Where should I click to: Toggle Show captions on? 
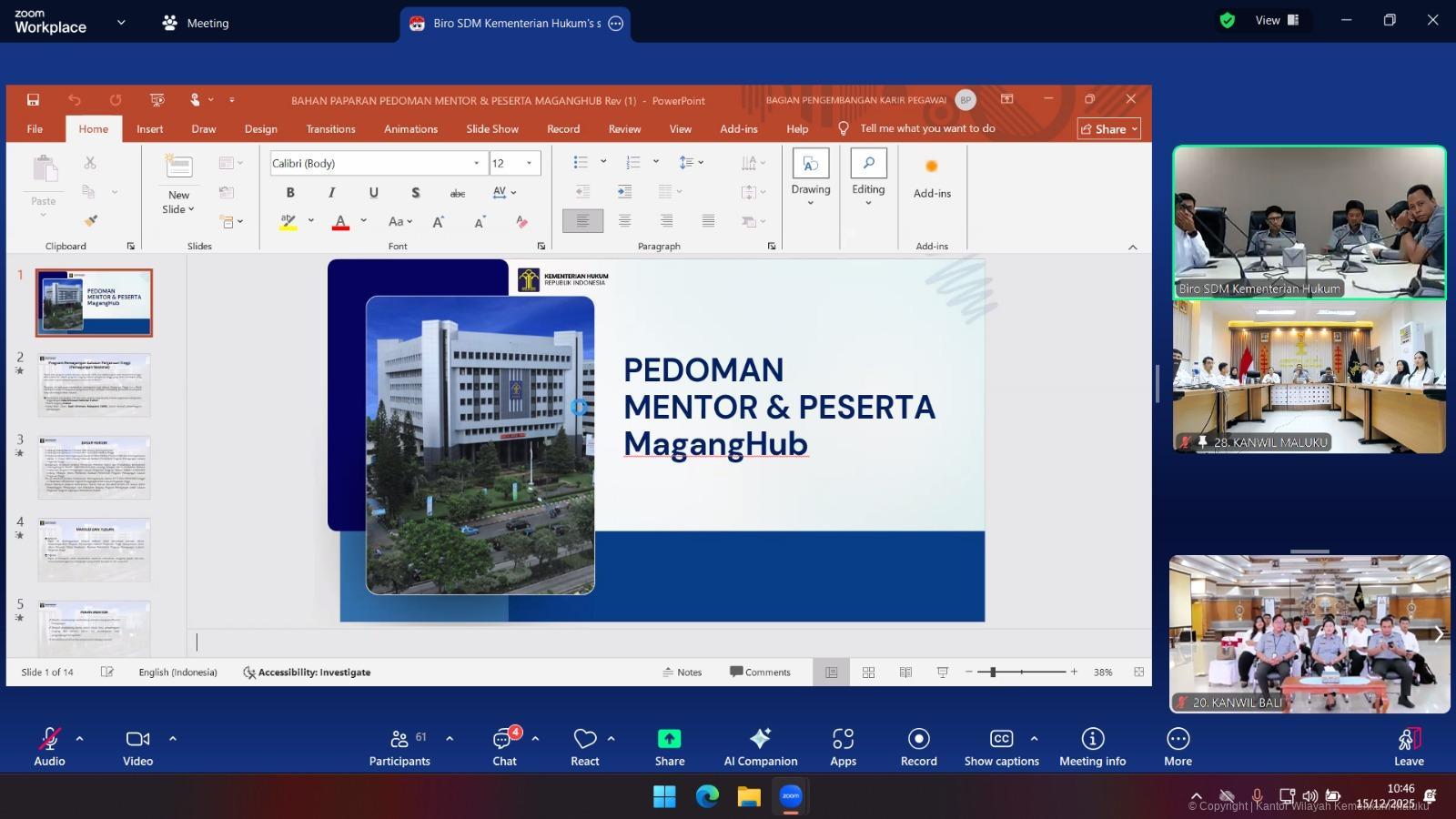point(1001,746)
